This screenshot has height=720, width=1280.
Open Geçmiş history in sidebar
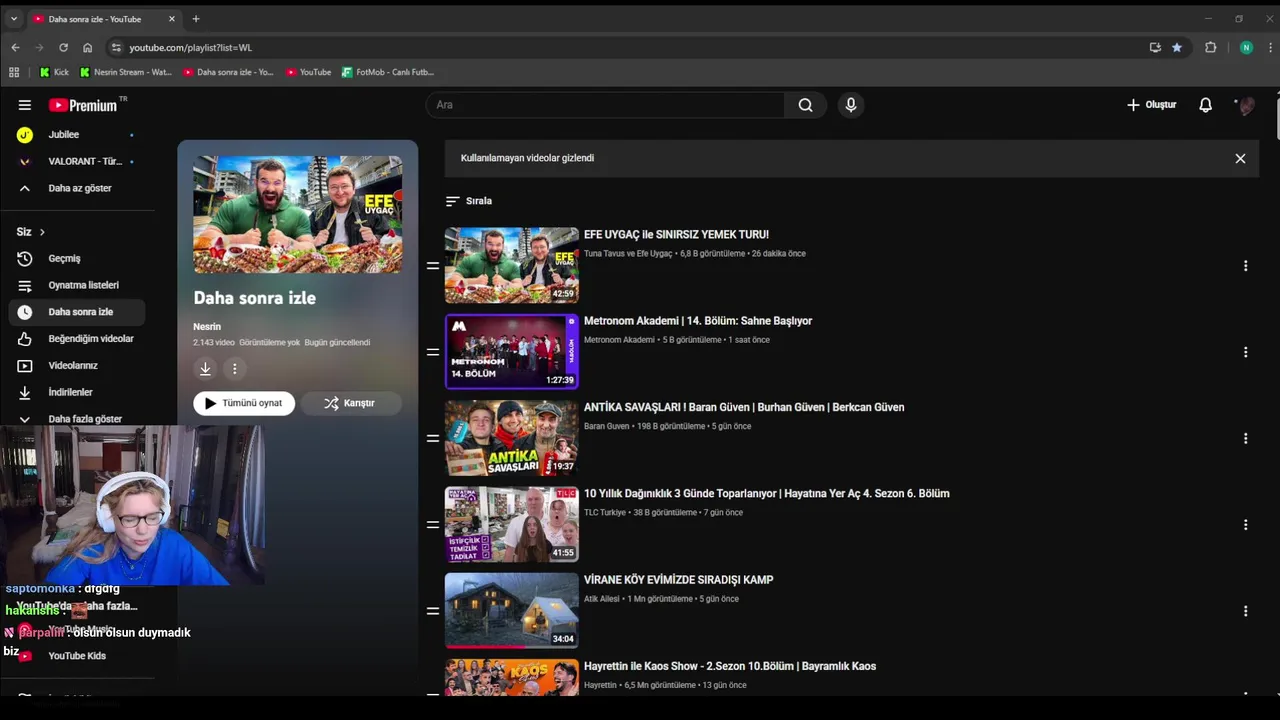pyautogui.click(x=76, y=258)
